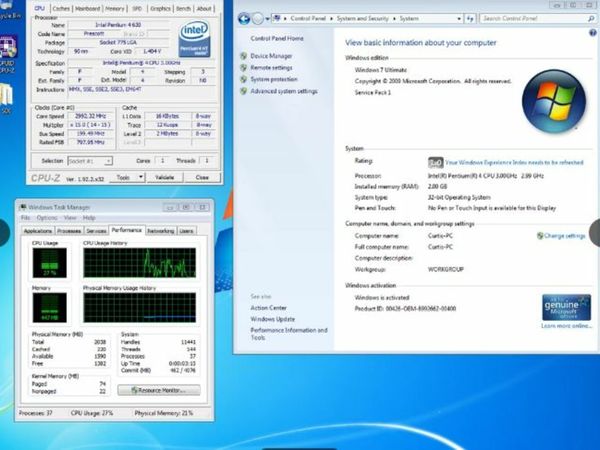
Task: Select the Performance tab in Task Manager
Action: (127, 230)
